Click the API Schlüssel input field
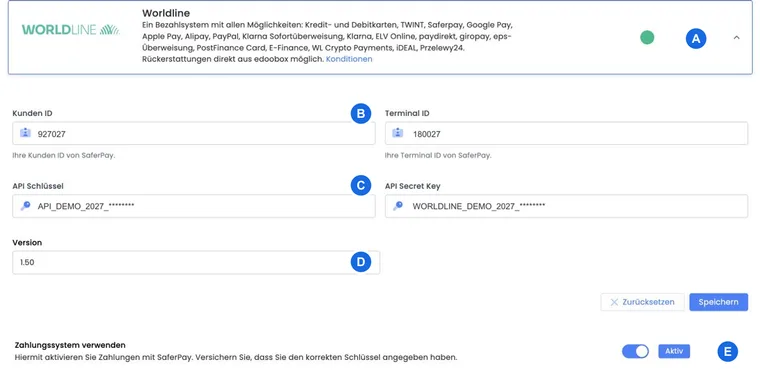Viewport: 760px width, 377px height. (x=194, y=206)
